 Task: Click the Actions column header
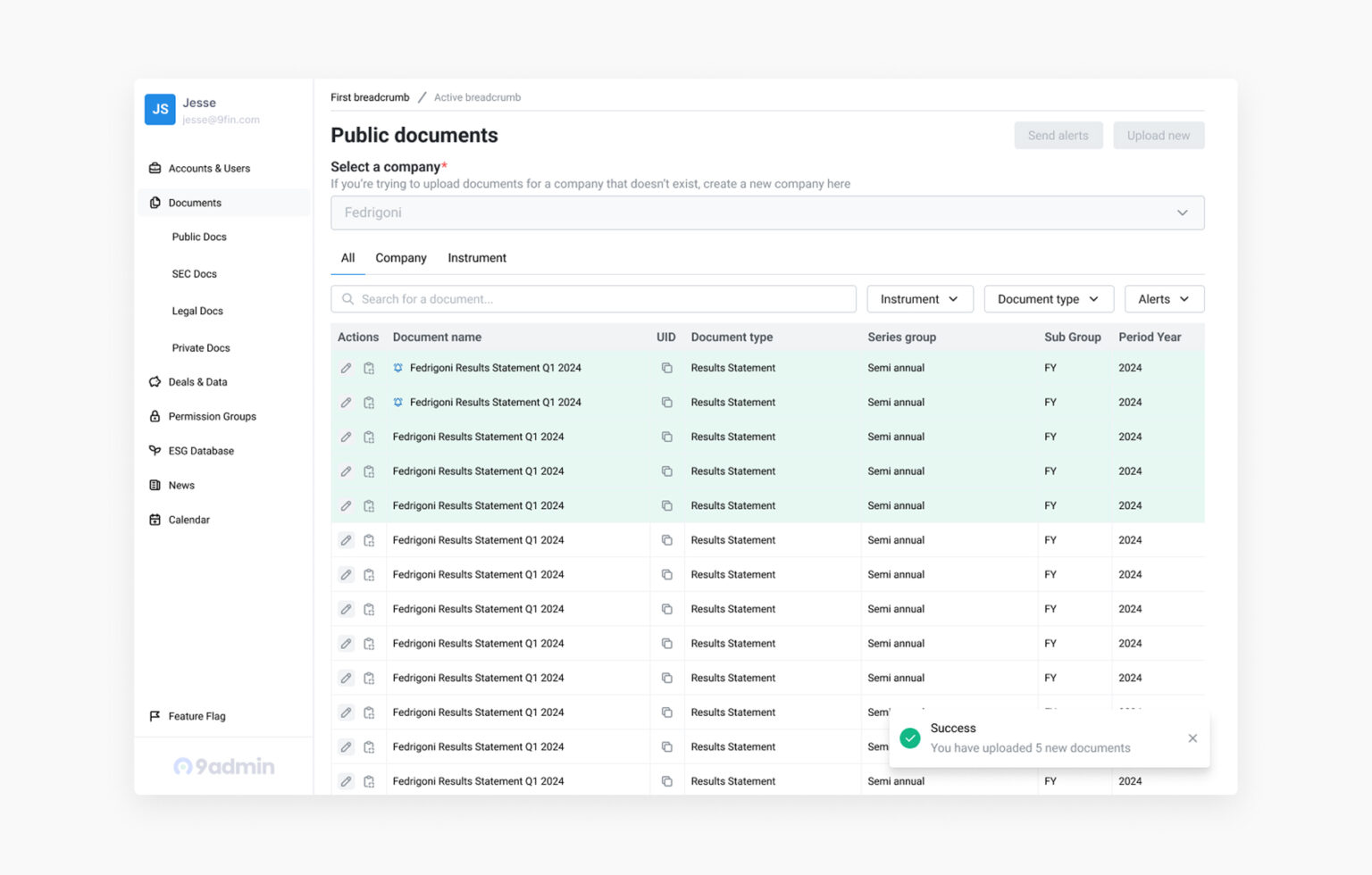tap(358, 337)
